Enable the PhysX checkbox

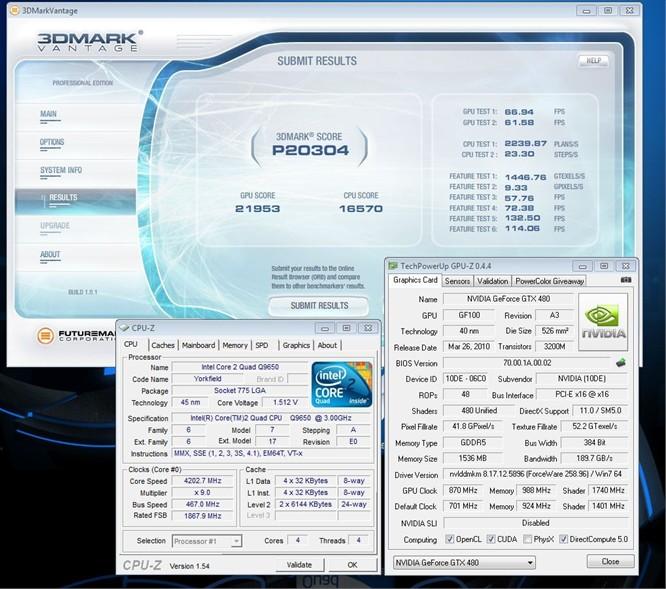point(527,539)
